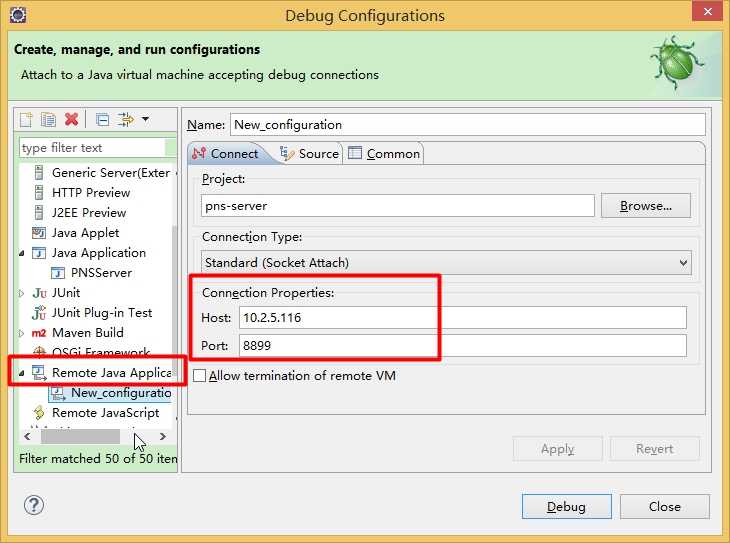Click the JUnit Plug-in Test icon

(39, 312)
